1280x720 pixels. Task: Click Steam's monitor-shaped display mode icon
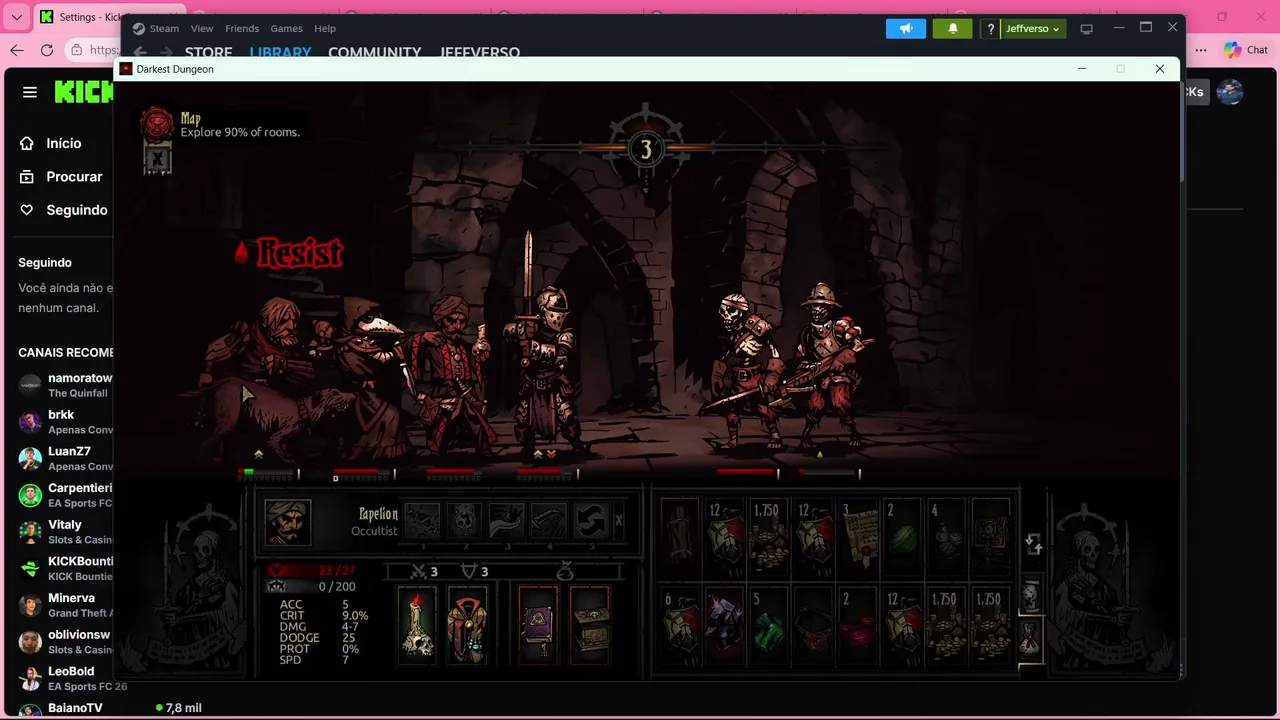click(1087, 29)
